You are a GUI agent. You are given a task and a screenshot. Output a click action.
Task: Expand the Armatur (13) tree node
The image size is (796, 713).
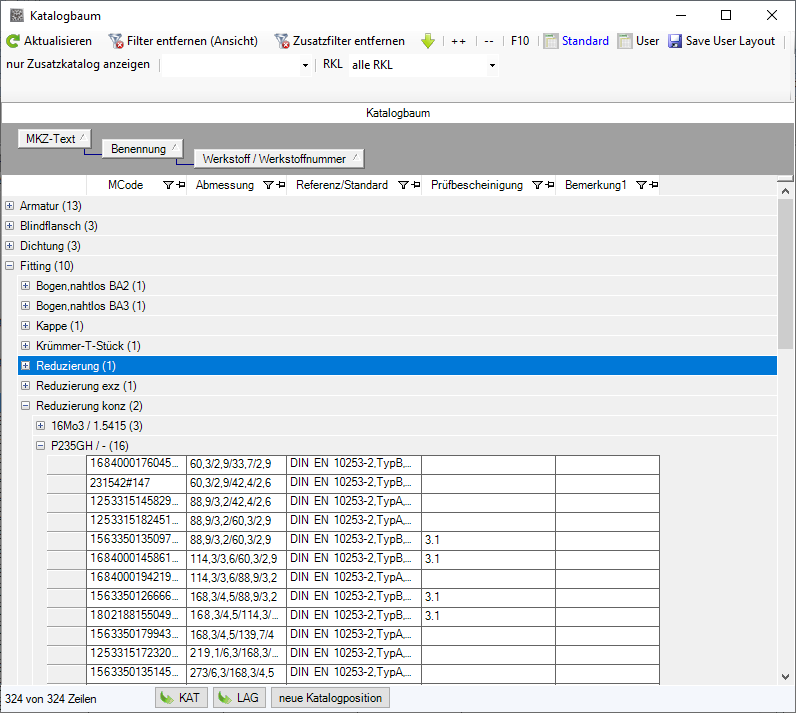coord(10,206)
